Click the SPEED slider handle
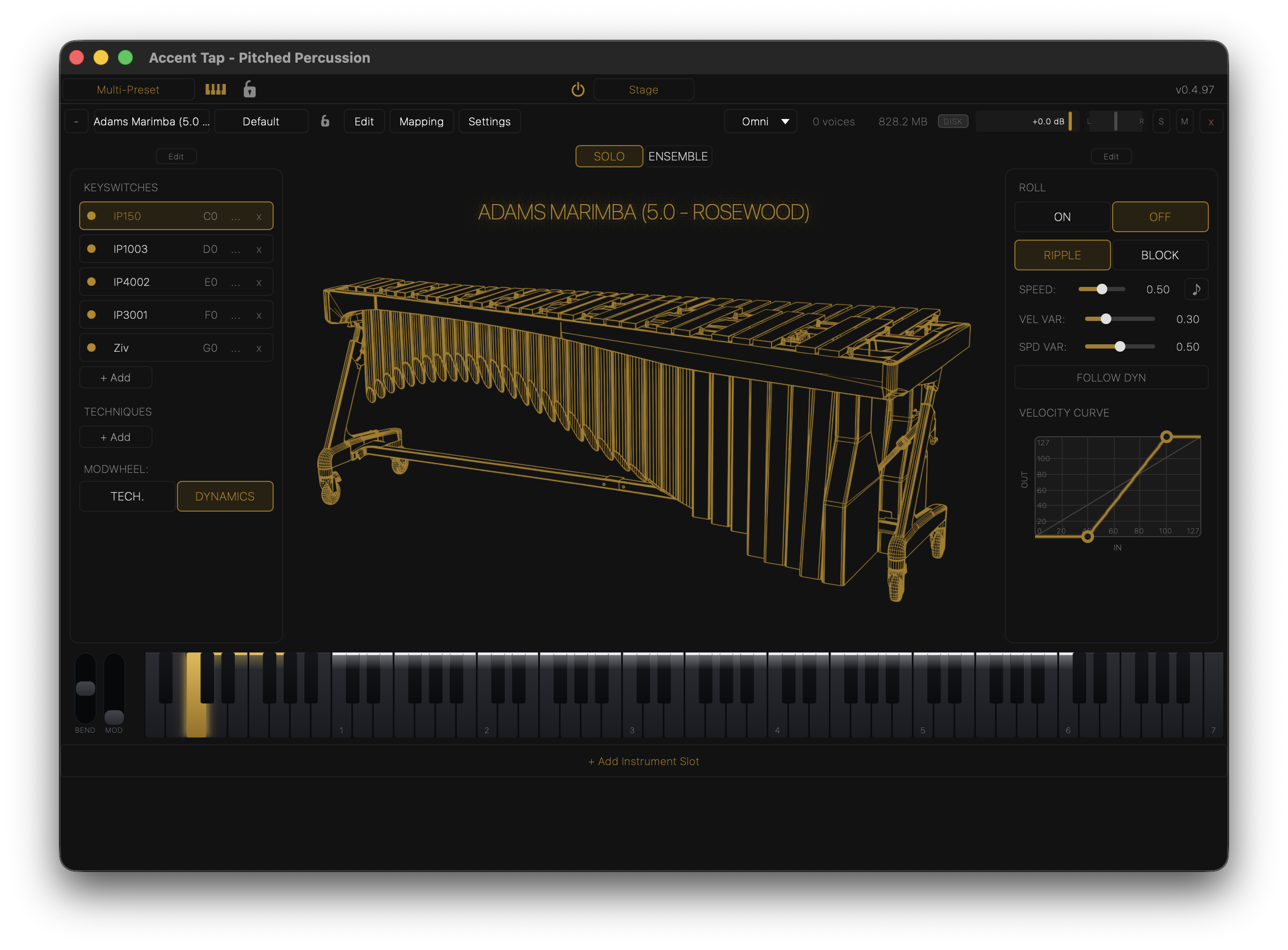1288x950 pixels. (x=1101, y=289)
